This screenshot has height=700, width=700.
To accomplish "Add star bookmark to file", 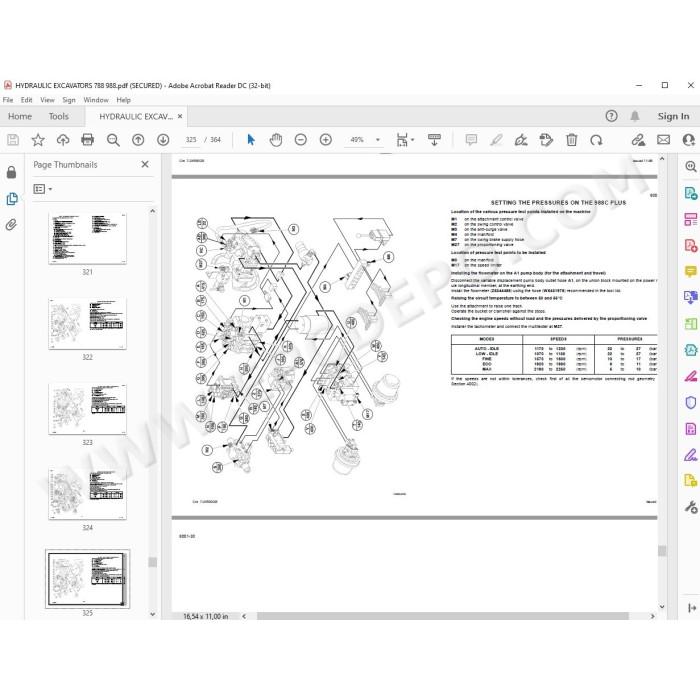I will (x=38, y=140).
